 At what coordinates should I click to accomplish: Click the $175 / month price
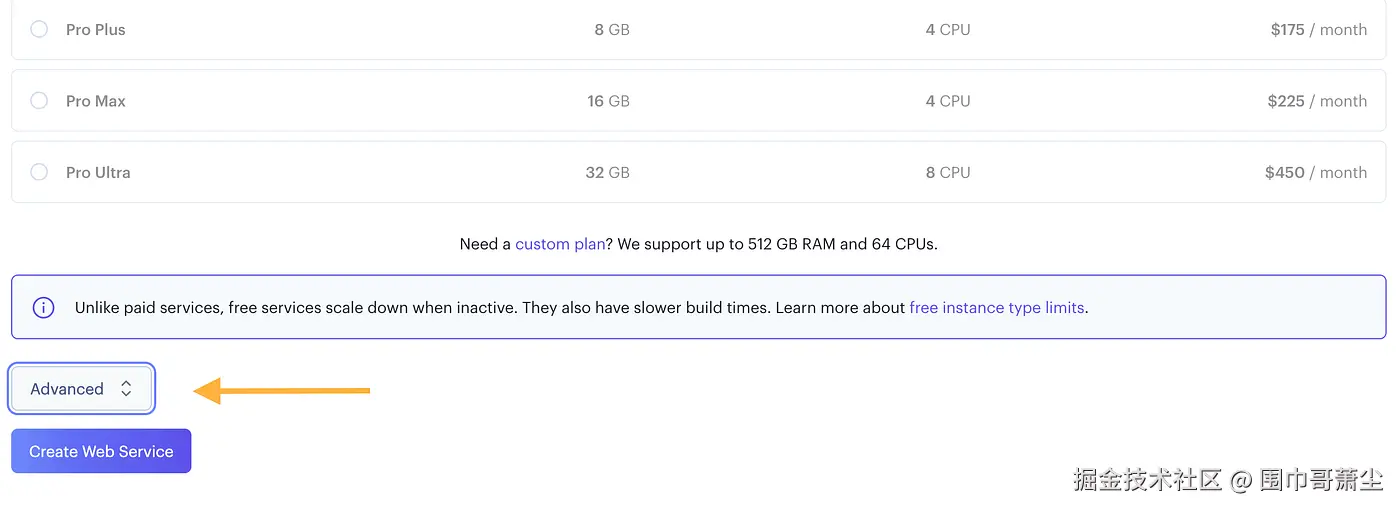point(1318,30)
